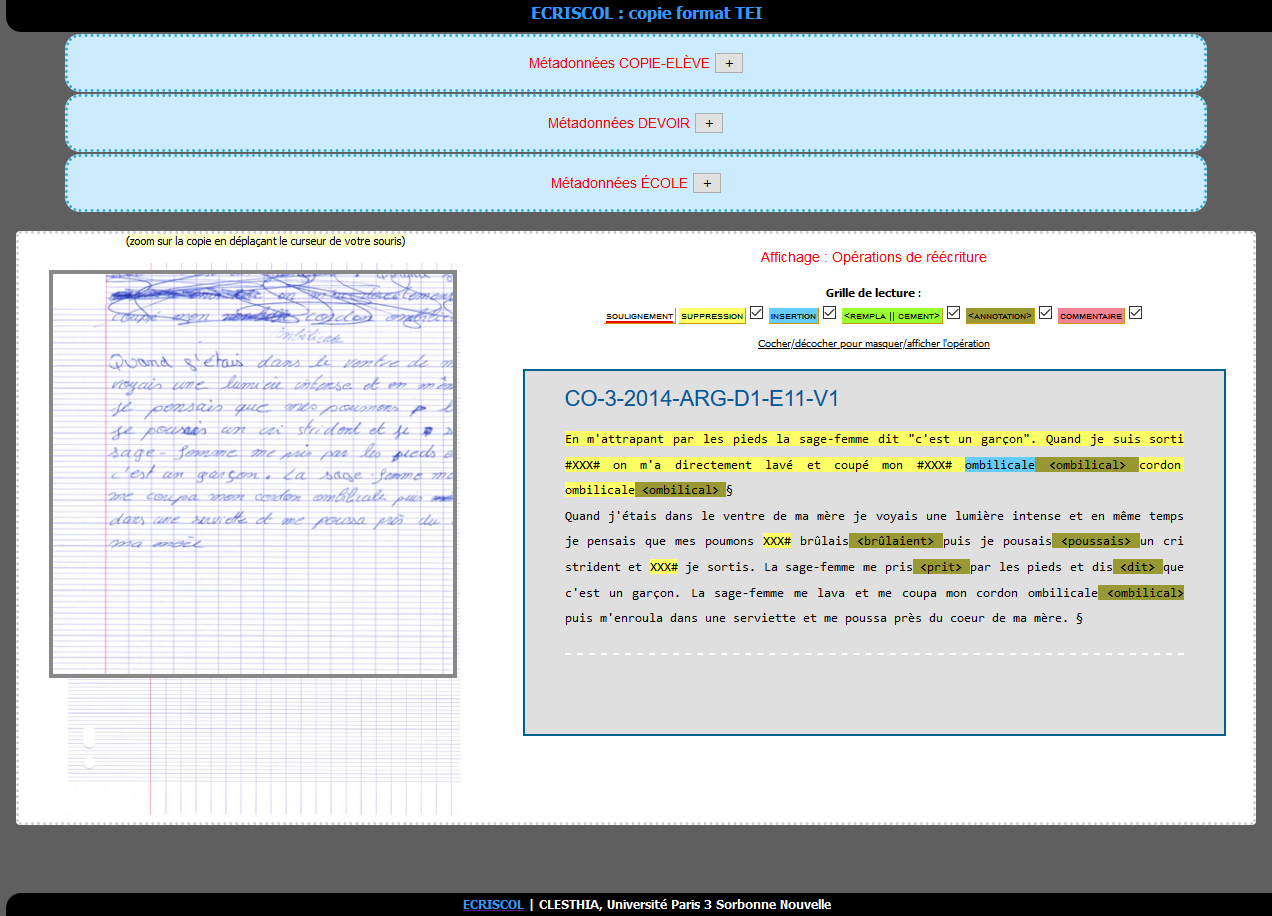The image size is (1272, 916).
Task: Click the 'Cocher/décocher pour masquer/afficher l'opération' text
Action: click(874, 344)
